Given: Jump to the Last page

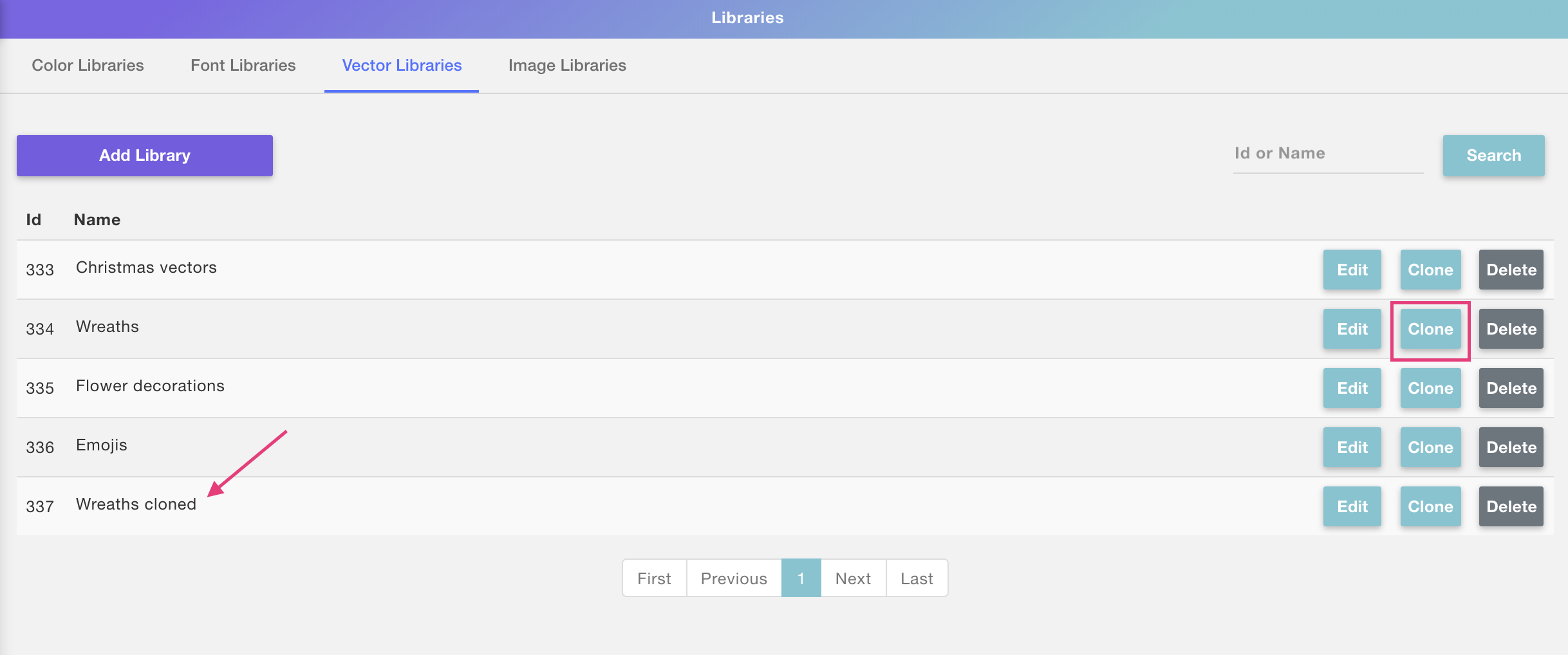Looking at the screenshot, I should click(x=916, y=578).
